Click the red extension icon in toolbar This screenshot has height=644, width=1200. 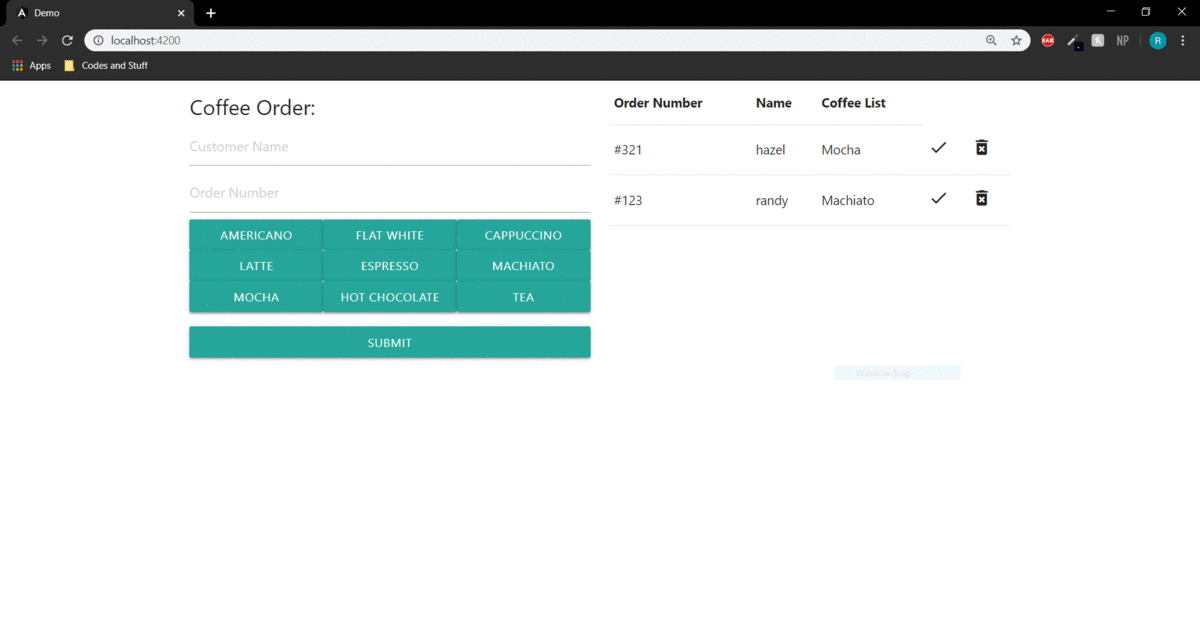1048,40
